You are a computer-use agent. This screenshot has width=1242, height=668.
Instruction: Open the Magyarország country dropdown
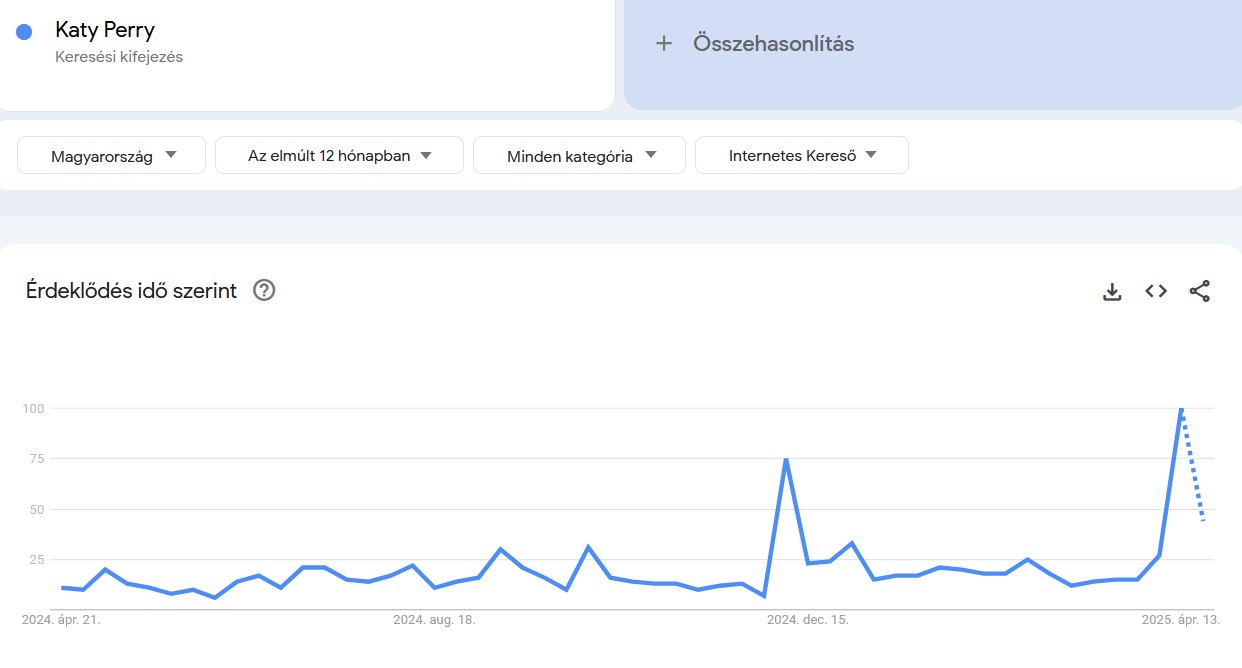tap(112, 155)
